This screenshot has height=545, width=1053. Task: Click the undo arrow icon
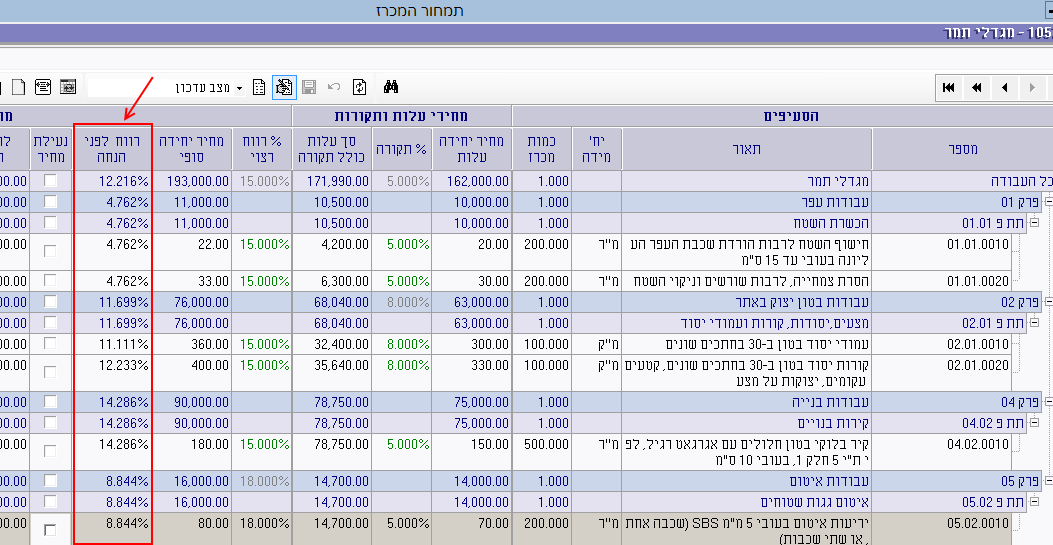pyautogui.click(x=334, y=87)
